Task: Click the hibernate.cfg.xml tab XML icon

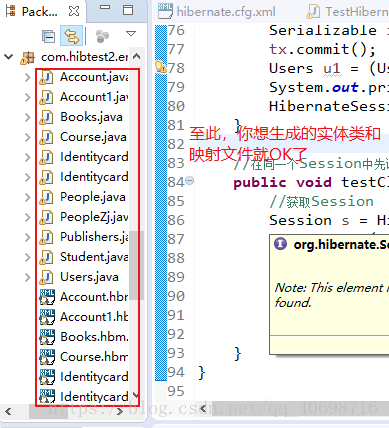Action: [166, 11]
